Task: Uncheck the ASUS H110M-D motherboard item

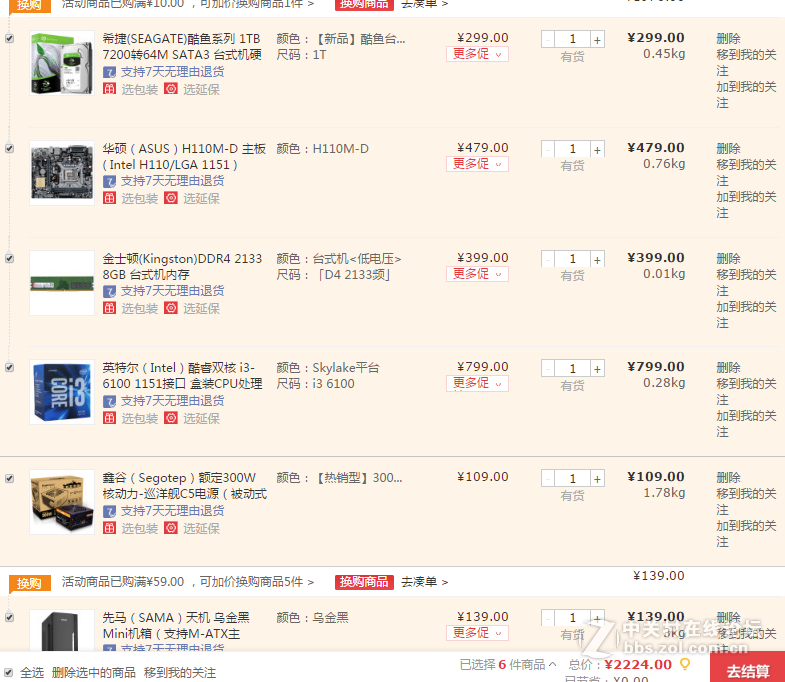Action: click(x=9, y=149)
